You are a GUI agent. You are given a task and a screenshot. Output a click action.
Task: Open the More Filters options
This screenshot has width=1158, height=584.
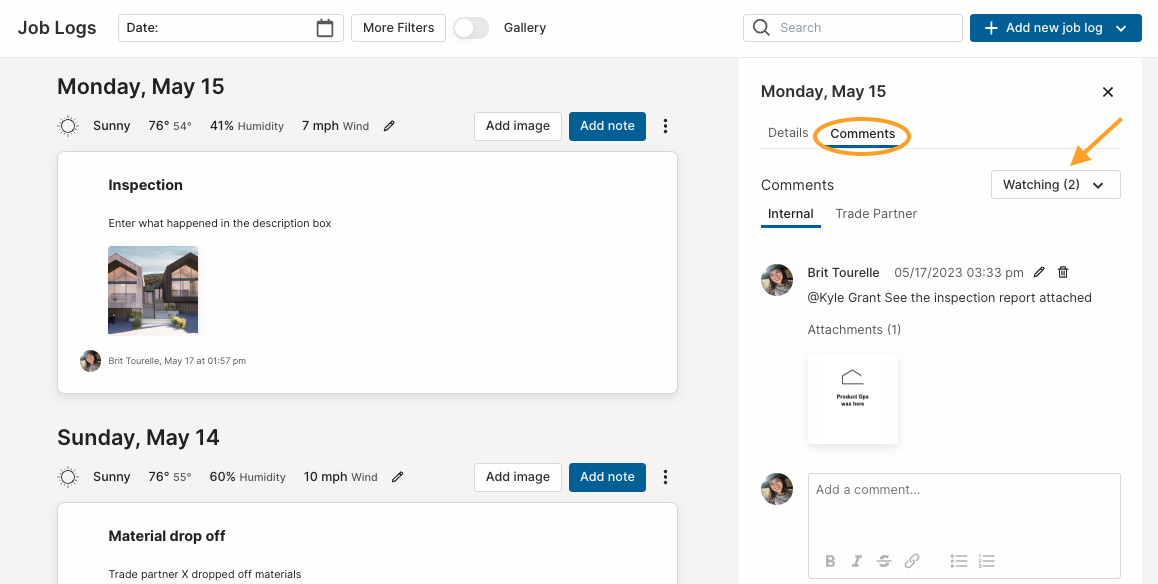tap(398, 28)
